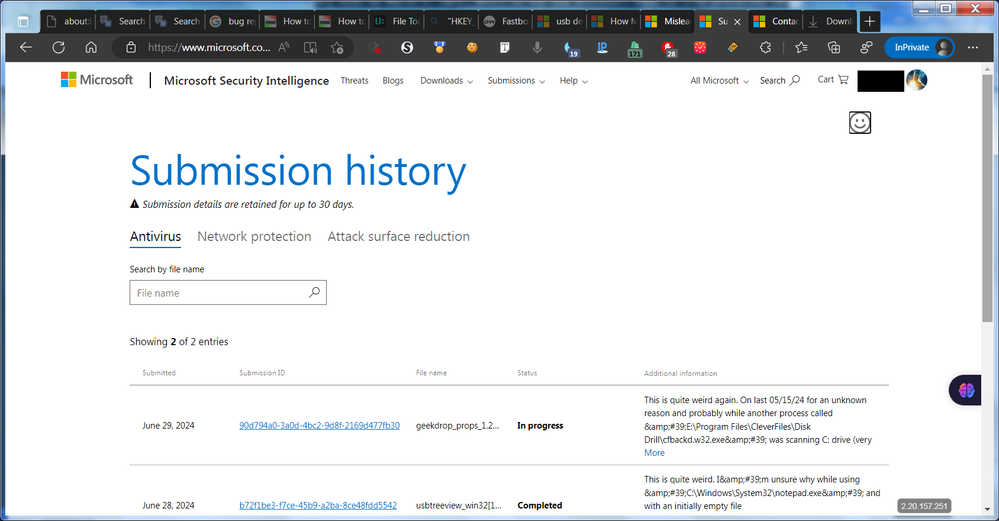Open the site Search button
Image resolution: width=999 pixels, height=521 pixels.
[779, 80]
